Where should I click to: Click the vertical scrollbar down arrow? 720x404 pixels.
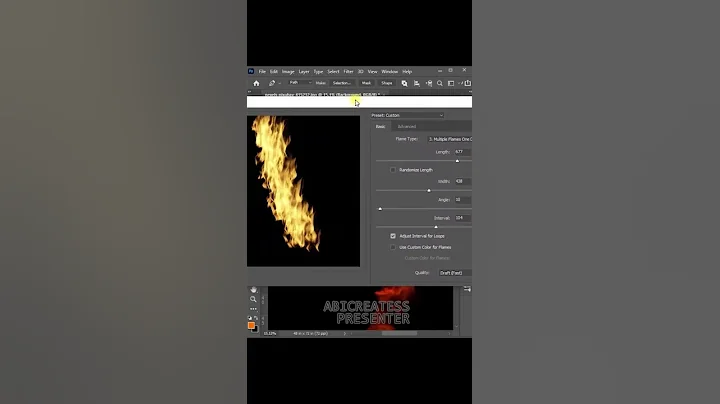point(456,326)
